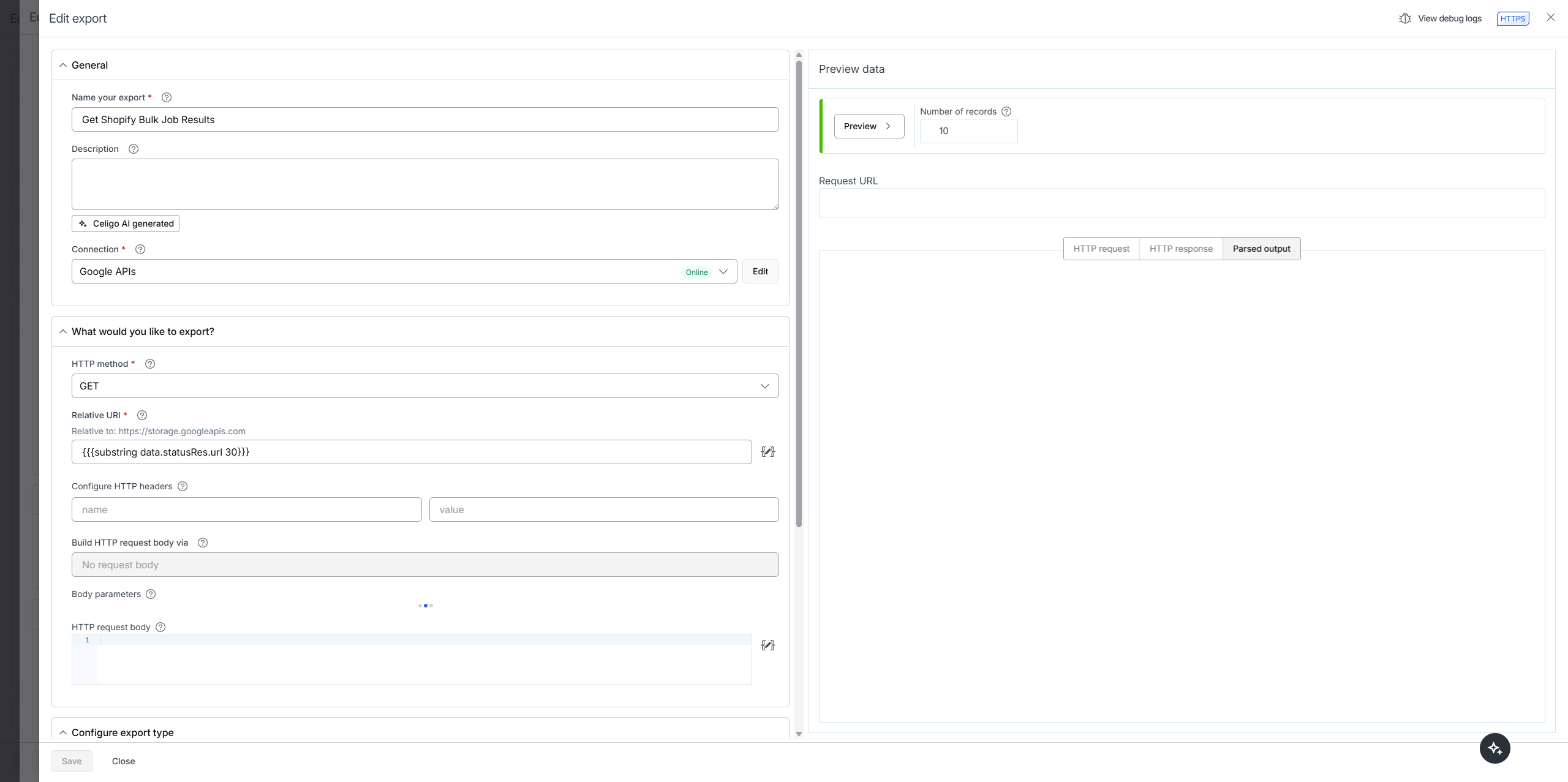Image resolution: width=1568 pixels, height=782 pixels.
Task: Click the Description text area
Action: pyautogui.click(x=424, y=184)
